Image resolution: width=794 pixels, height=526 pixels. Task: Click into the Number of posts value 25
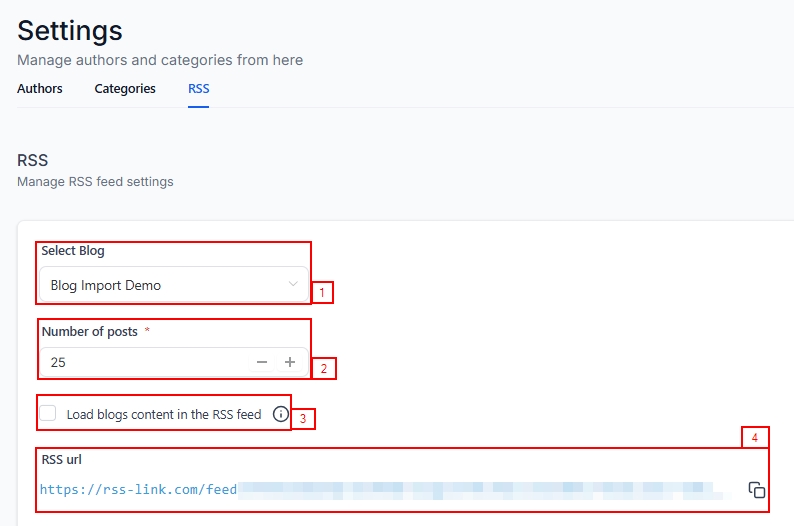(x=140, y=362)
